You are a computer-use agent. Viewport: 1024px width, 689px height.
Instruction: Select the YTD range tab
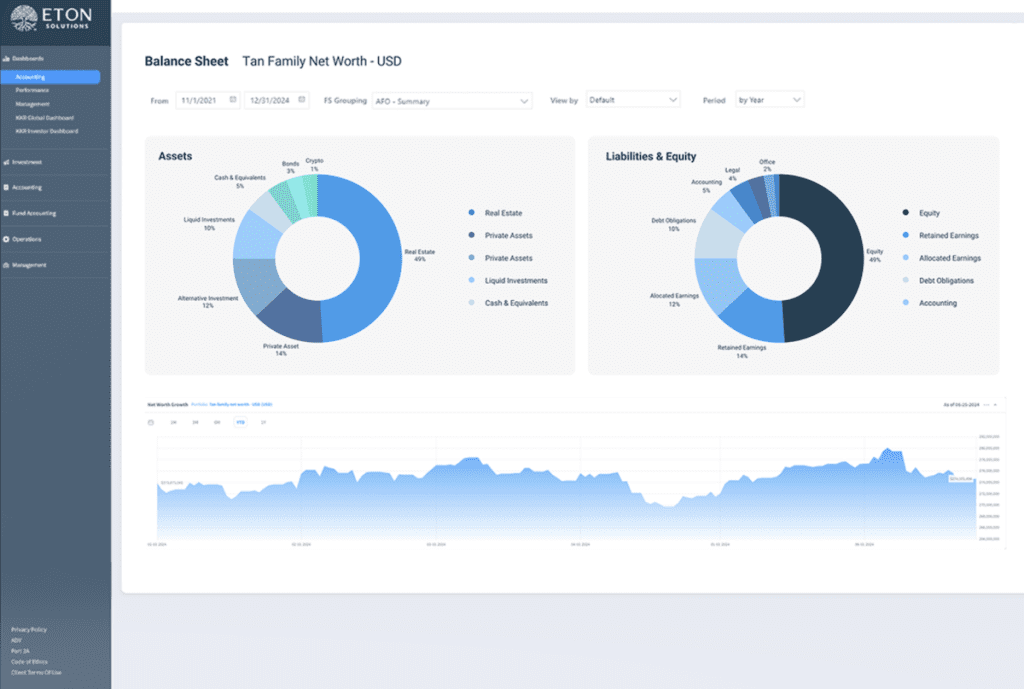(x=240, y=422)
